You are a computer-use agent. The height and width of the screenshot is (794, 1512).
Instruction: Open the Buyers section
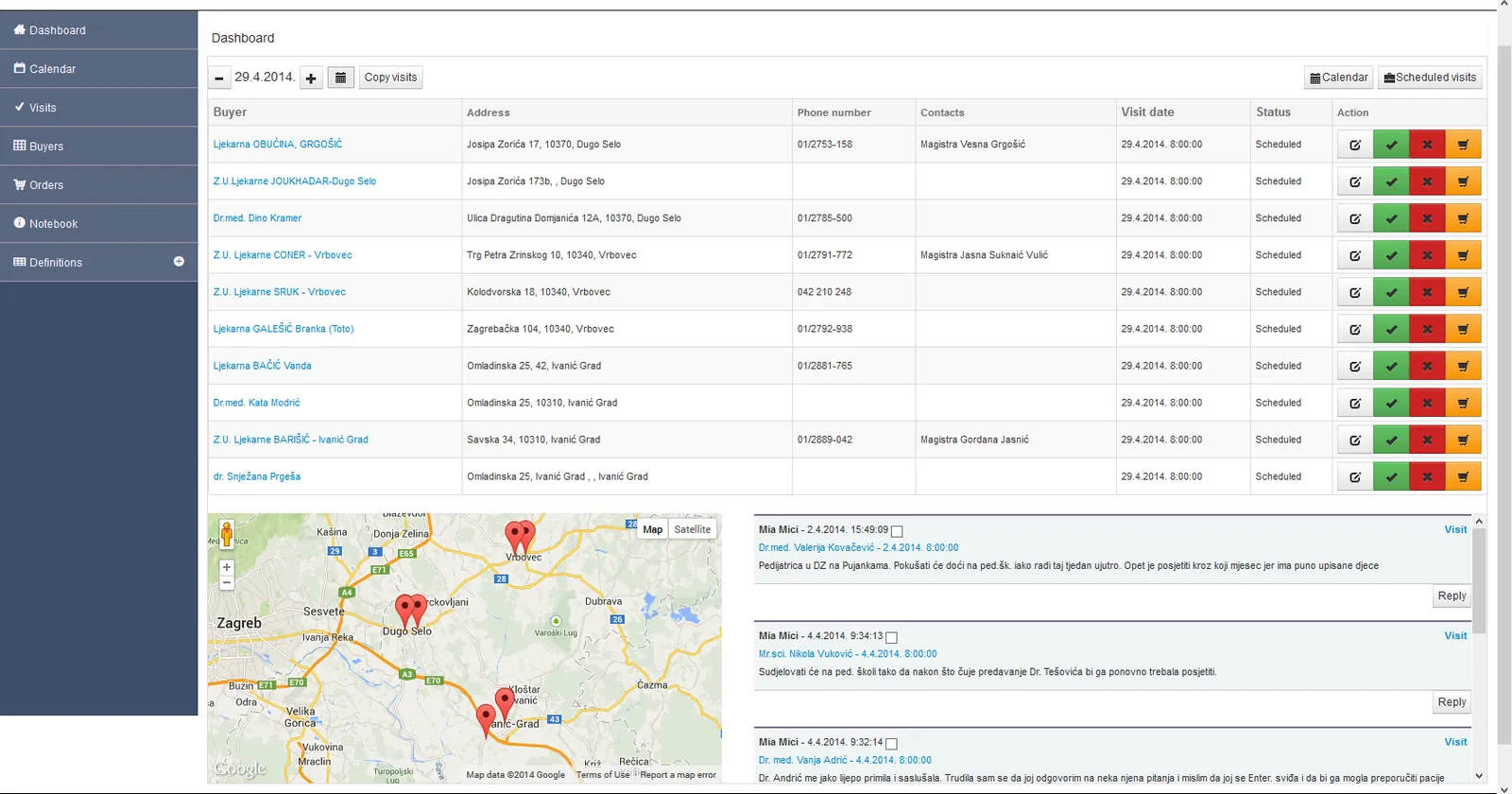(x=98, y=147)
